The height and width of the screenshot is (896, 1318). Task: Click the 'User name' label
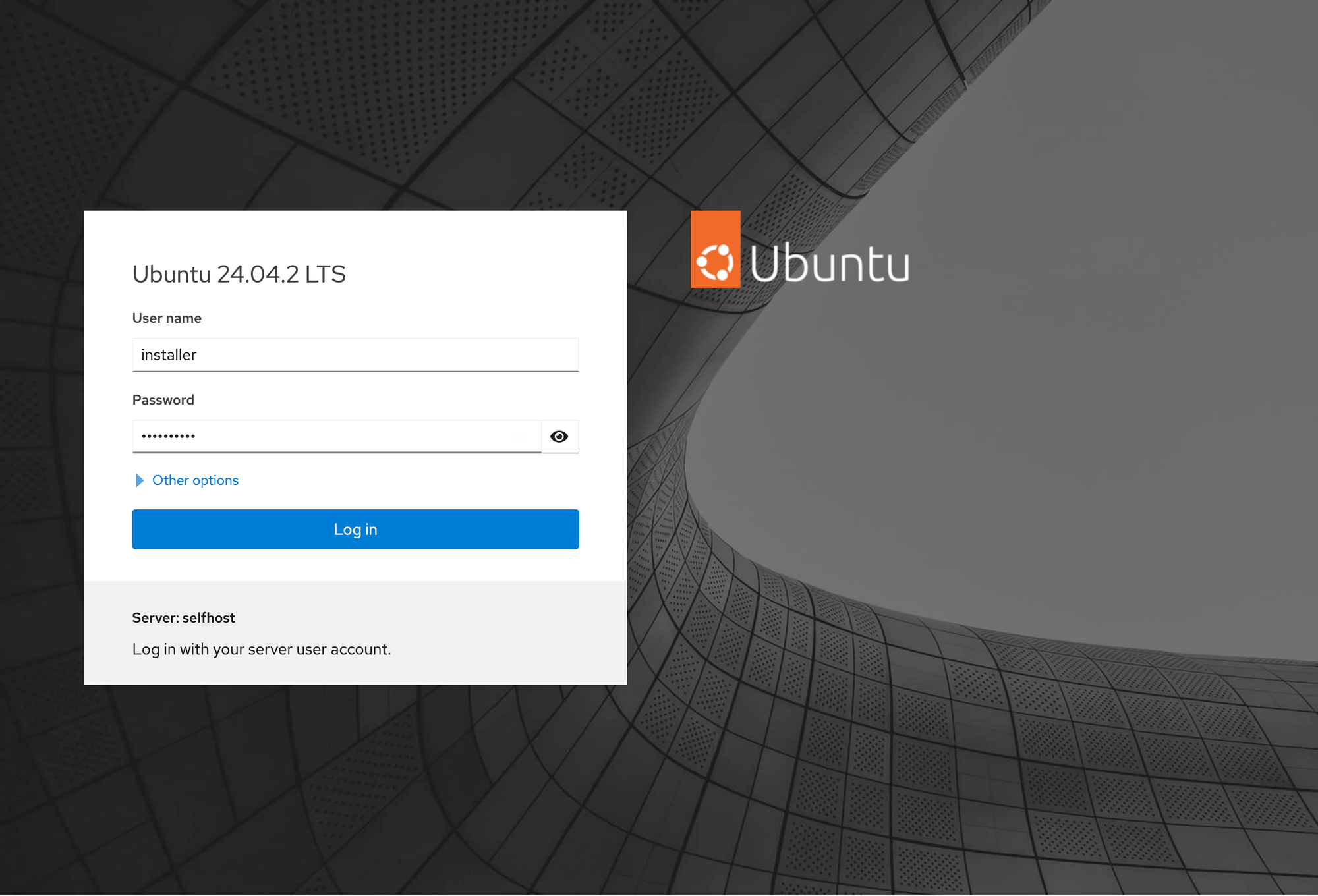click(167, 318)
